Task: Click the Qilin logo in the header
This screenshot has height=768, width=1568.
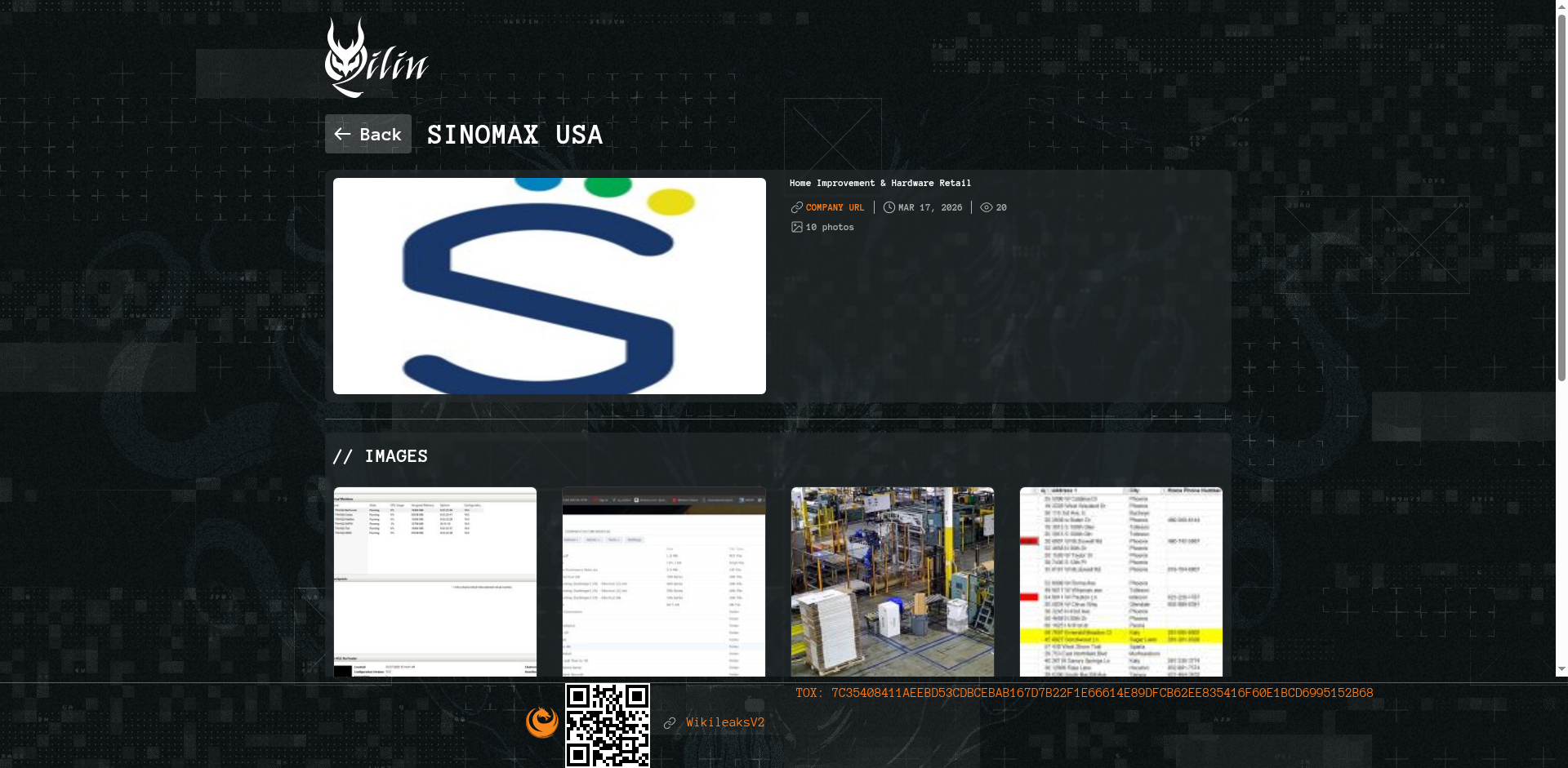Action: coord(376,58)
